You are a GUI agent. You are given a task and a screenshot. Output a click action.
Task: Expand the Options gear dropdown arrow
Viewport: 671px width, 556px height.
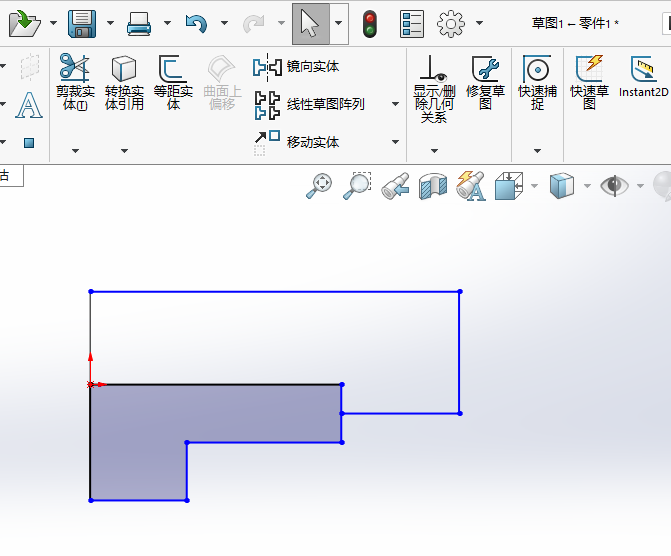(x=480, y=23)
